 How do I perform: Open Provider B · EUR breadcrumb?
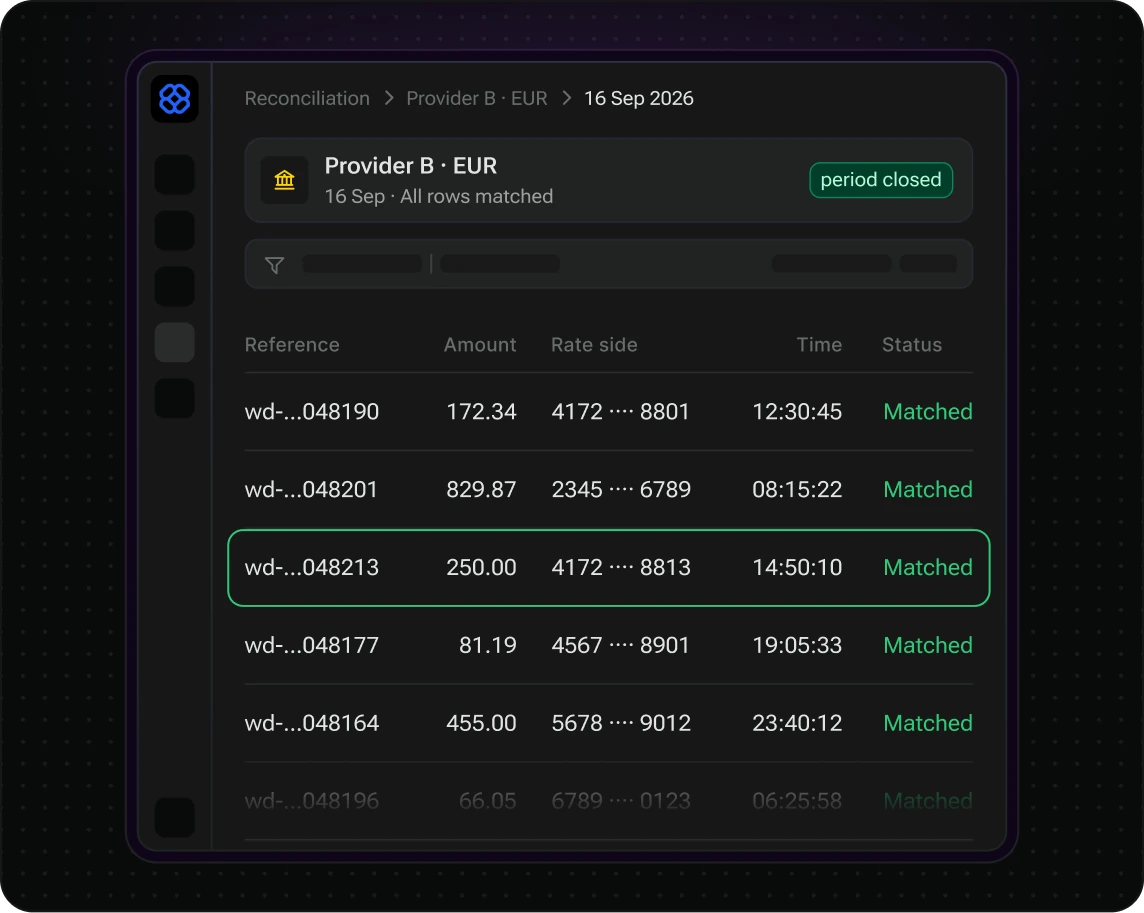[x=476, y=99]
